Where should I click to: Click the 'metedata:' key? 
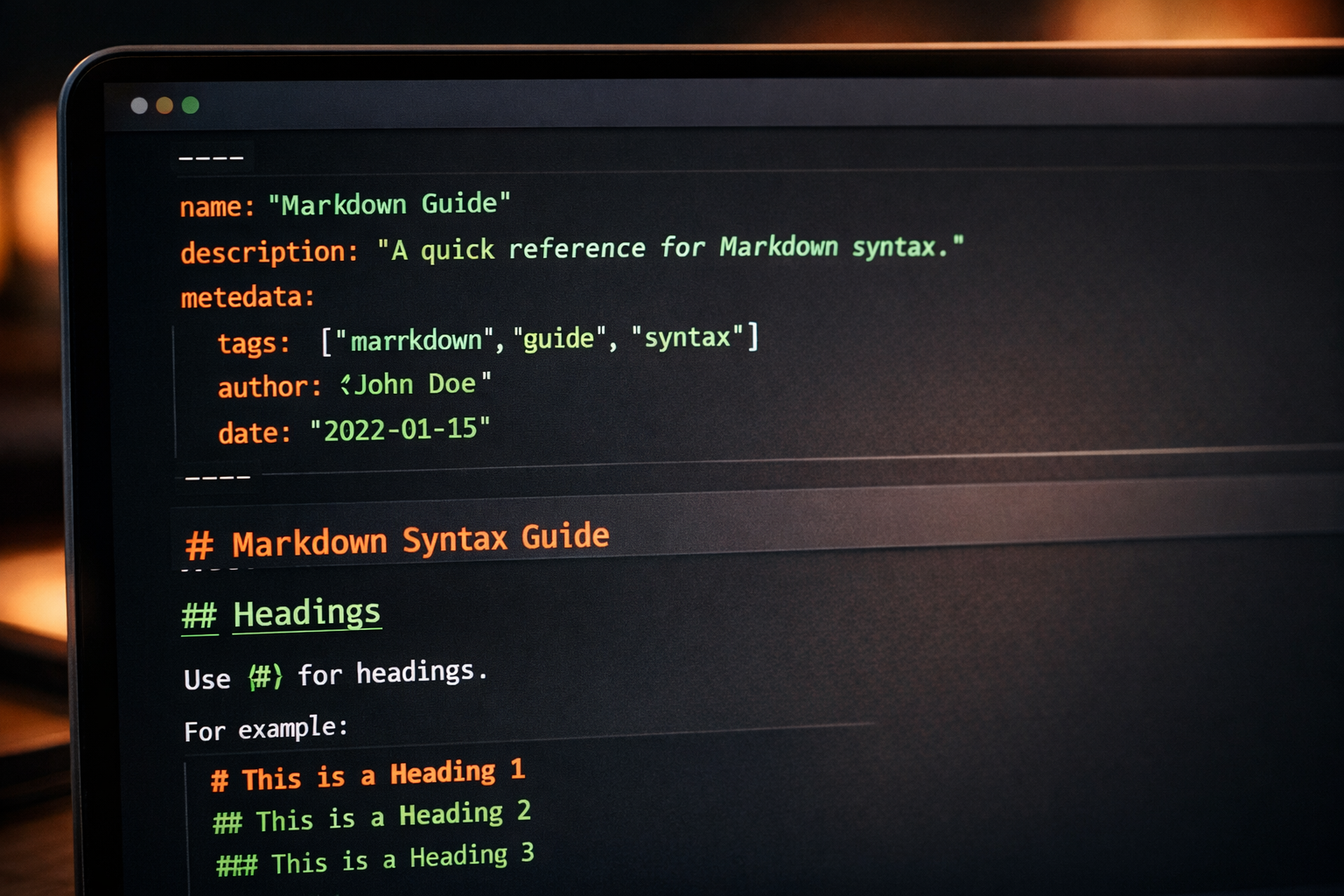click(248, 297)
